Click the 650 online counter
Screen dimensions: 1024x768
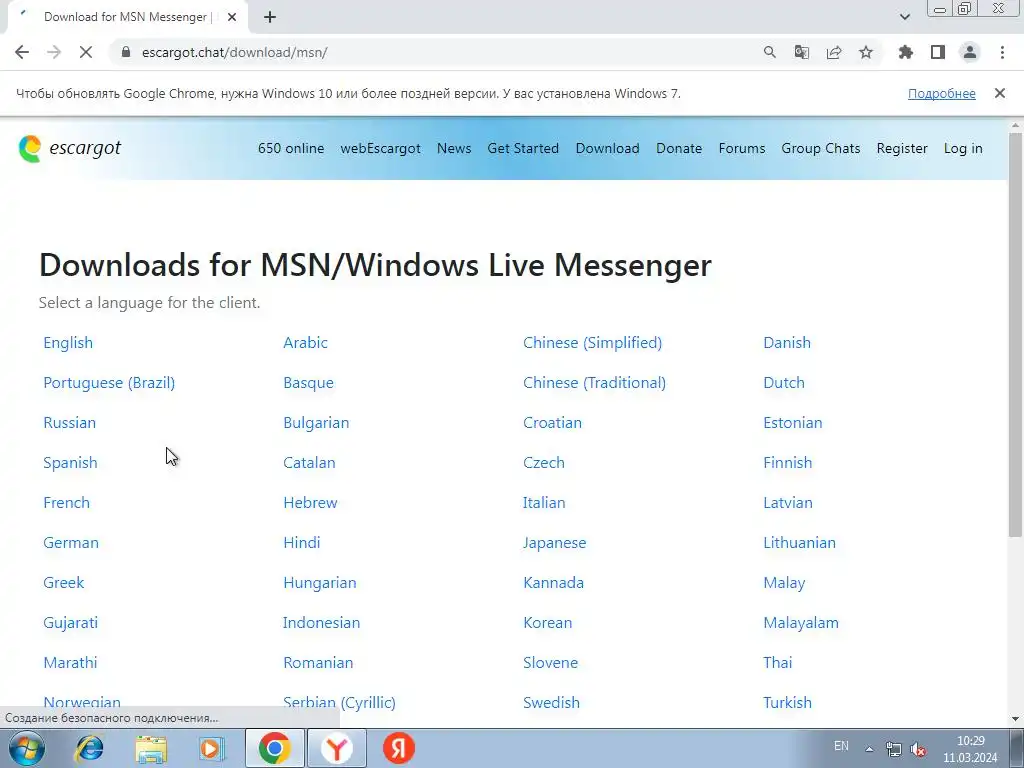click(291, 148)
